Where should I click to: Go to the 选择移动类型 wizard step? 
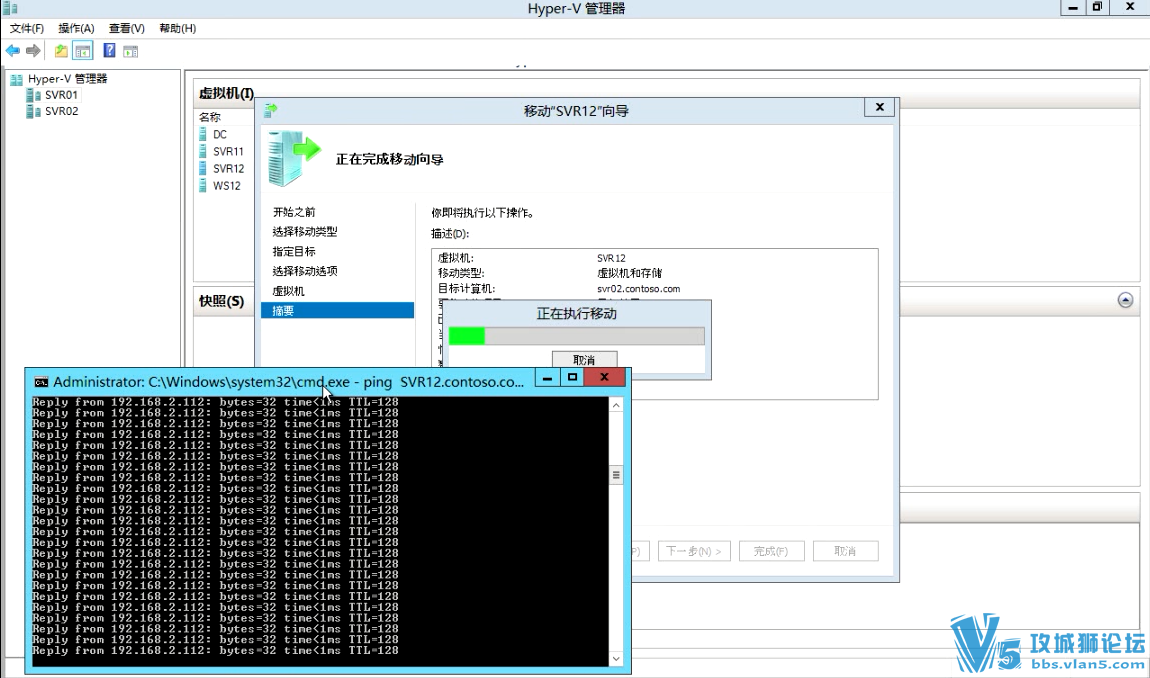(305, 232)
